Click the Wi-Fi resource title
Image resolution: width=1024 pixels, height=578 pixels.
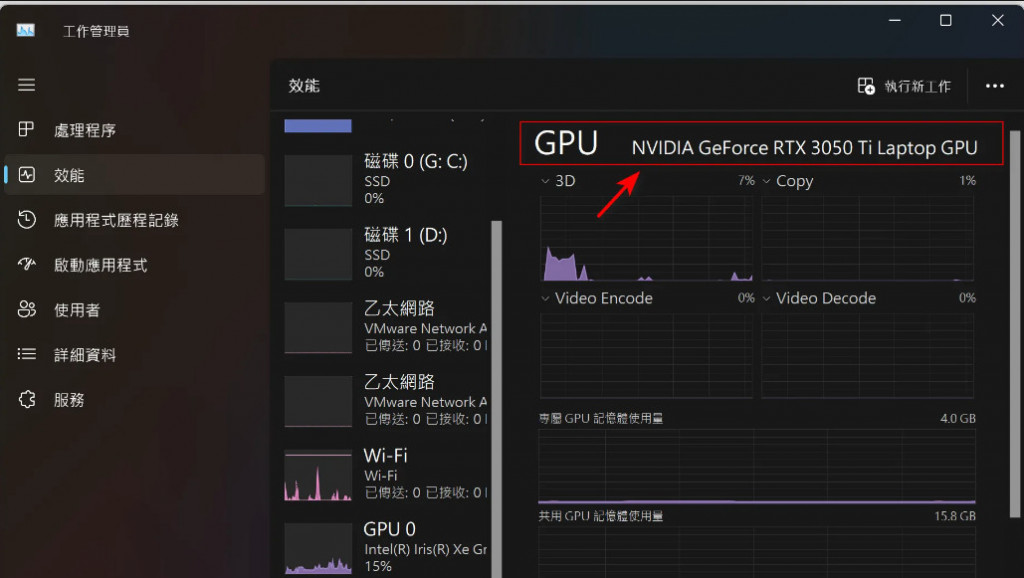(x=385, y=455)
